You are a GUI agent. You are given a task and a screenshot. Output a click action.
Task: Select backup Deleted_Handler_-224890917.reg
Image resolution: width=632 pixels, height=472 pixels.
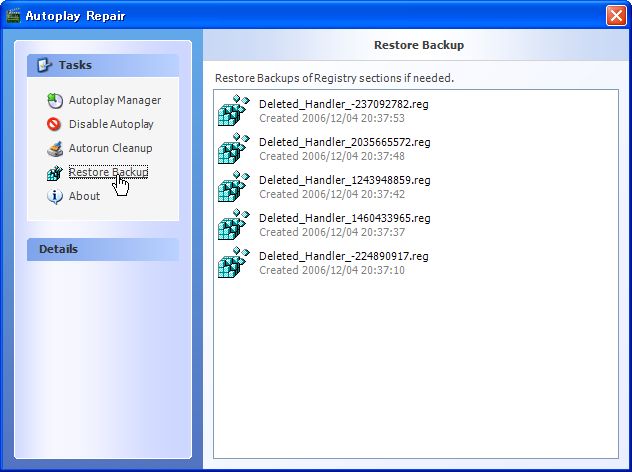pyautogui.click(x=344, y=256)
